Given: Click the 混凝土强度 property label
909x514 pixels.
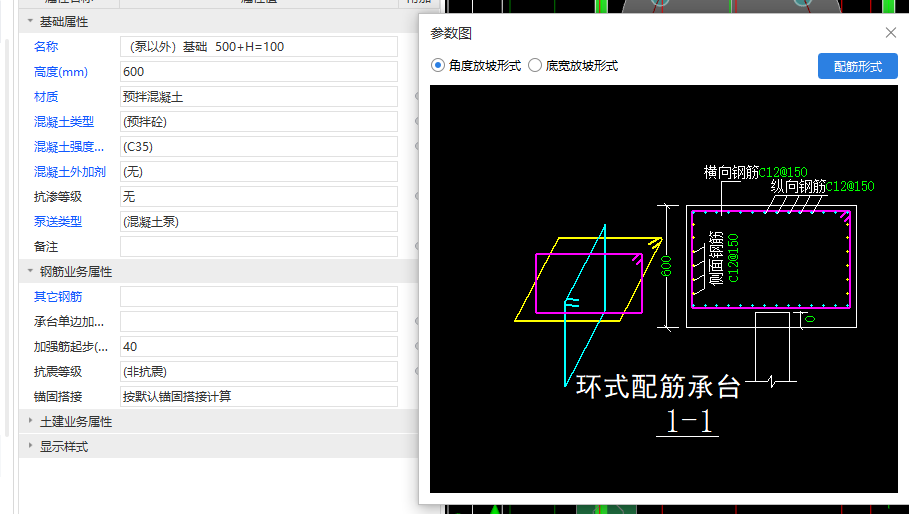Looking at the screenshot, I should [69, 147].
